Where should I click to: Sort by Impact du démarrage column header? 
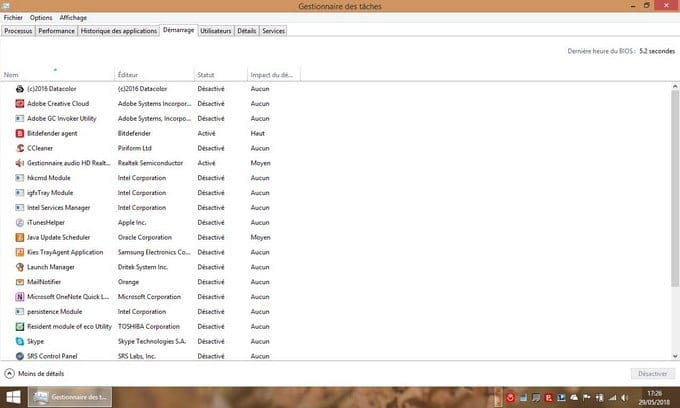click(x=274, y=75)
